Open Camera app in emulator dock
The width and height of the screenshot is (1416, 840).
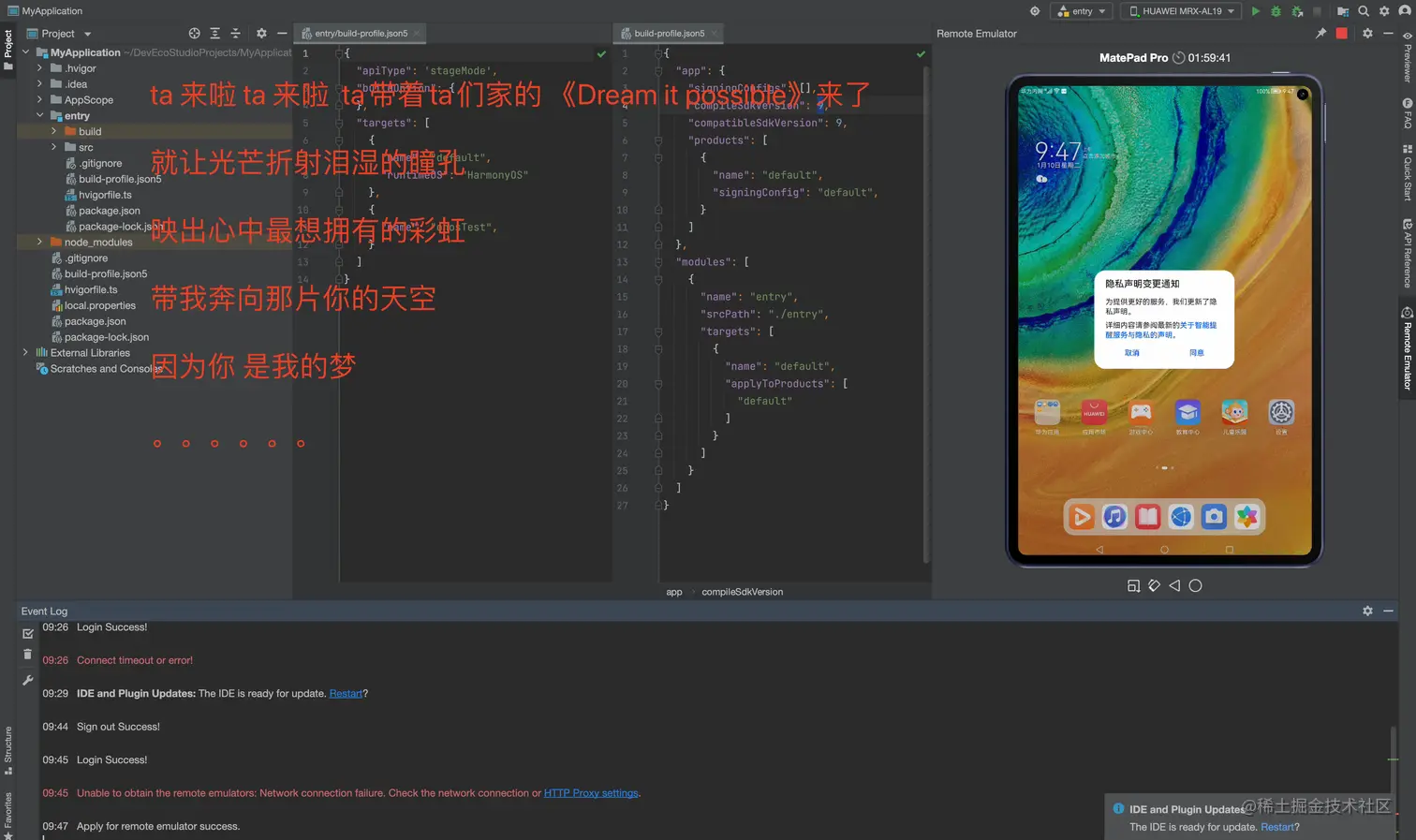pyautogui.click(x=1214, y=517)
